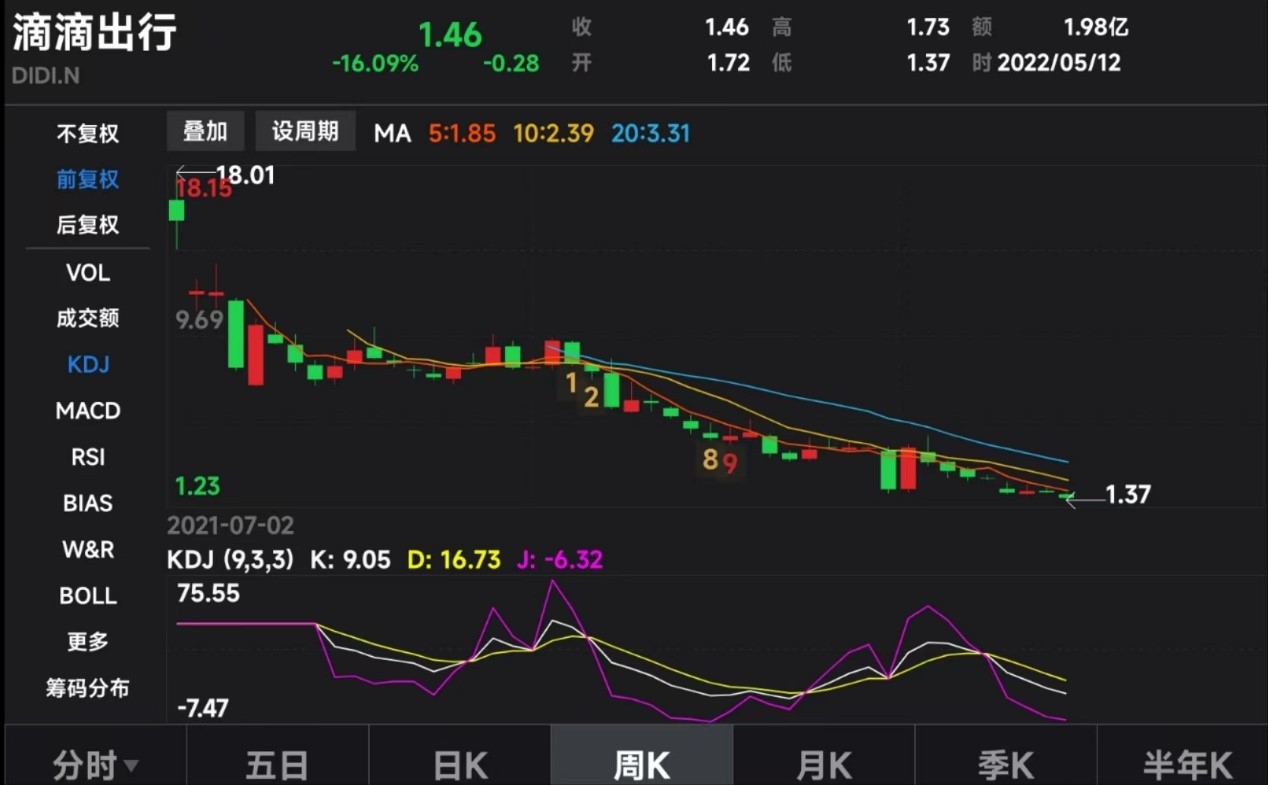Image resolution: width=1268 pixels, height=785 pixels.
Task: Select 前复权 price adjustment mode
Action: point(87,179)
